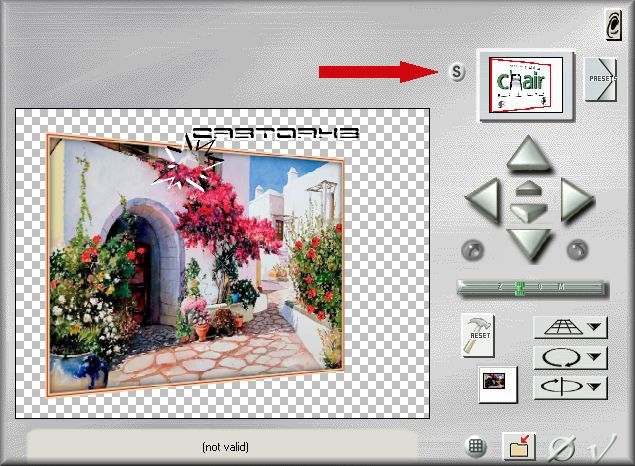Open the perspective grid dropdown
This screenshot has height=466, width=635.
click(x=571, y=327)
